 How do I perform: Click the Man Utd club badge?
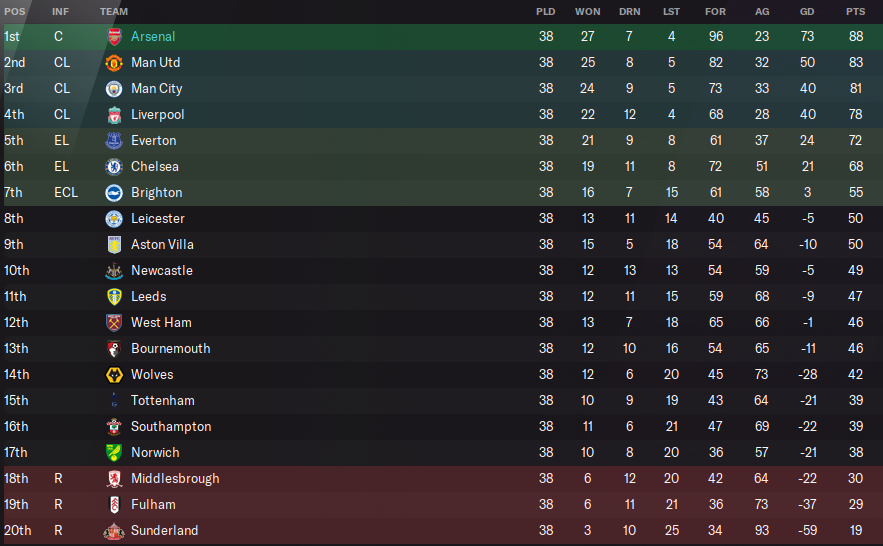coord(114,63)
